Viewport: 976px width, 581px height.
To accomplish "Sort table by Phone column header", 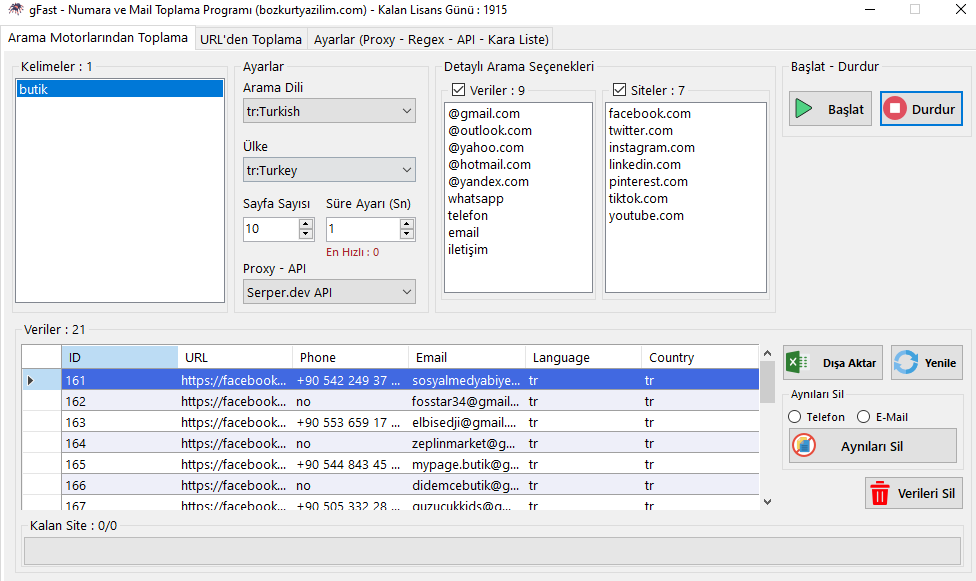I will [350, 357].
